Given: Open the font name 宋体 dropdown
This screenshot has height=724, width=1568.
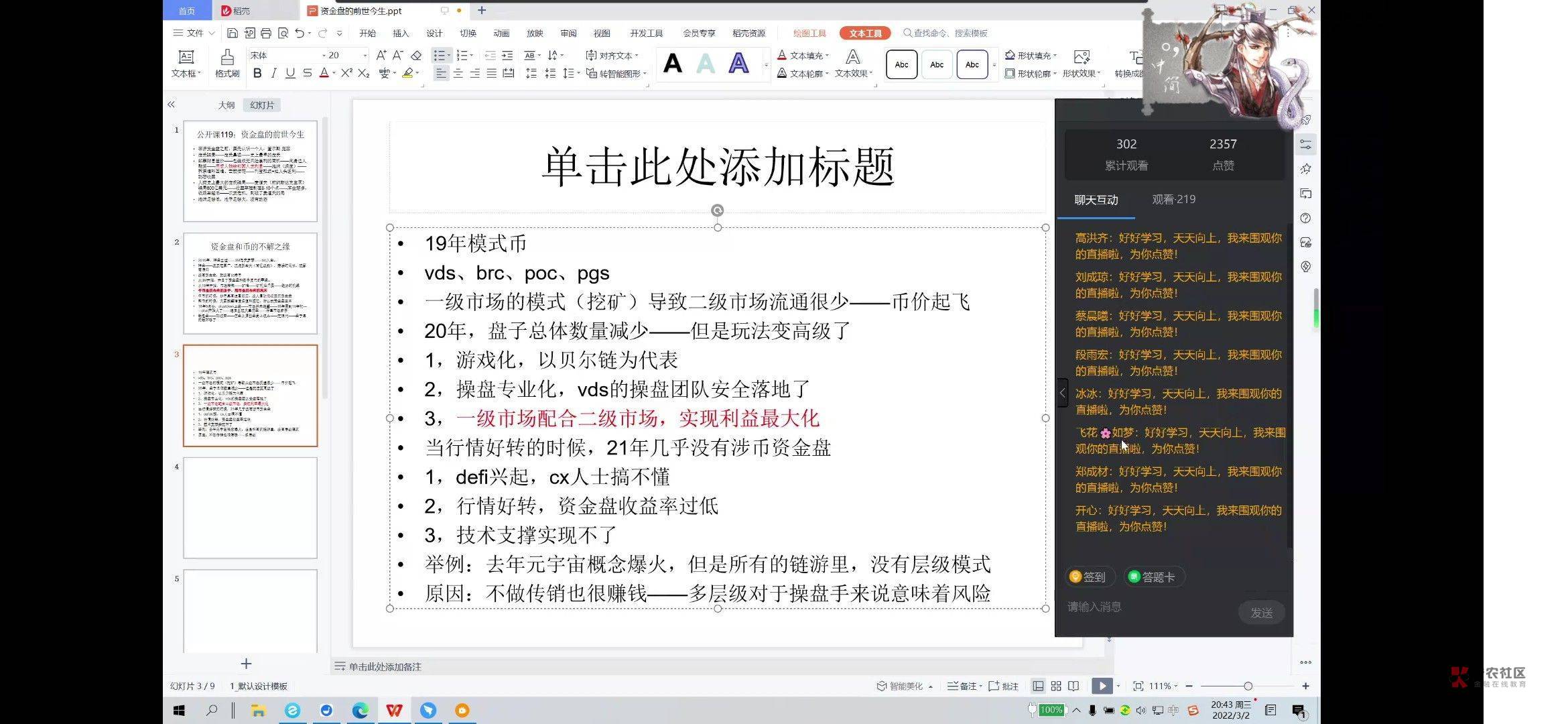Looking at the screenshot, I should point(324,56).
